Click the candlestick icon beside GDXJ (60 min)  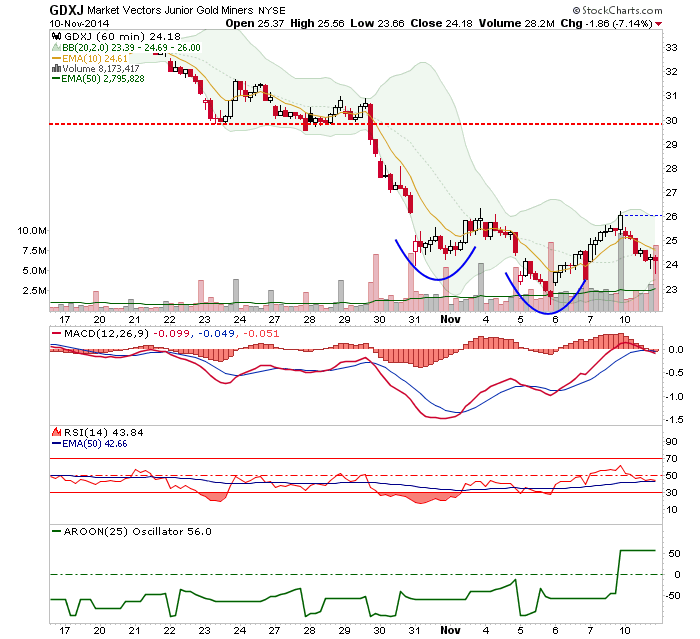coord(56,37)
